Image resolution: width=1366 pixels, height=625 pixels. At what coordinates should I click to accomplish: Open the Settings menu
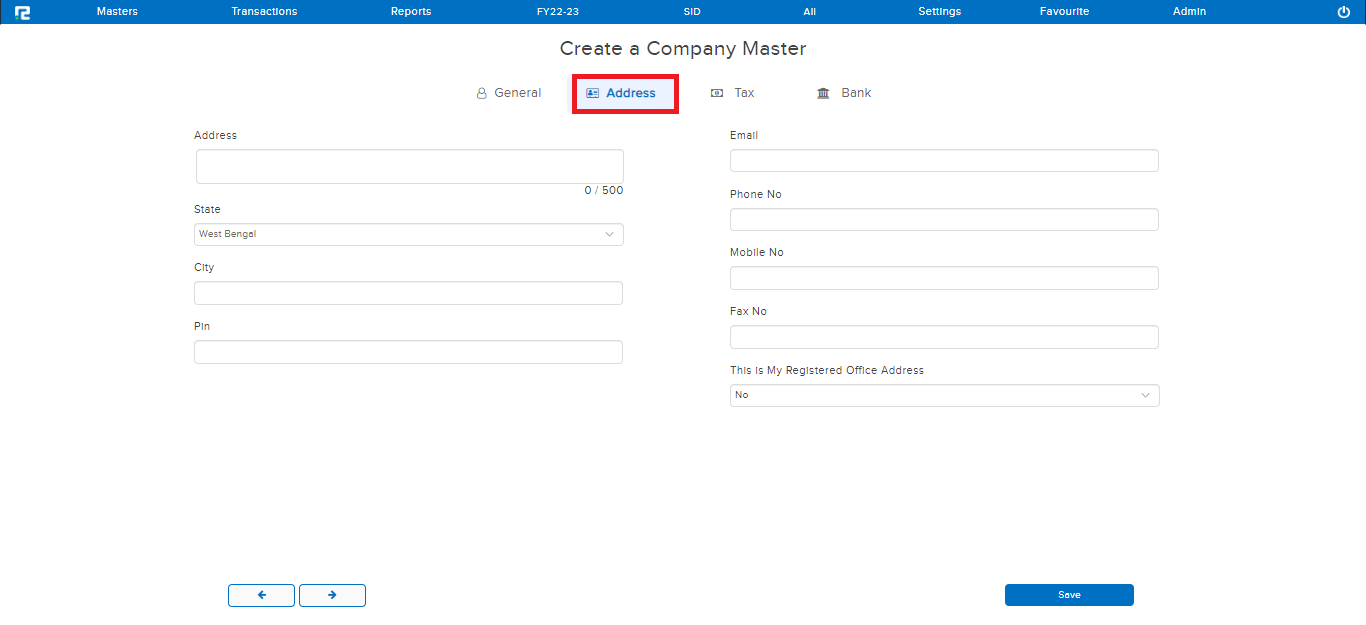(x=939, y=12)
